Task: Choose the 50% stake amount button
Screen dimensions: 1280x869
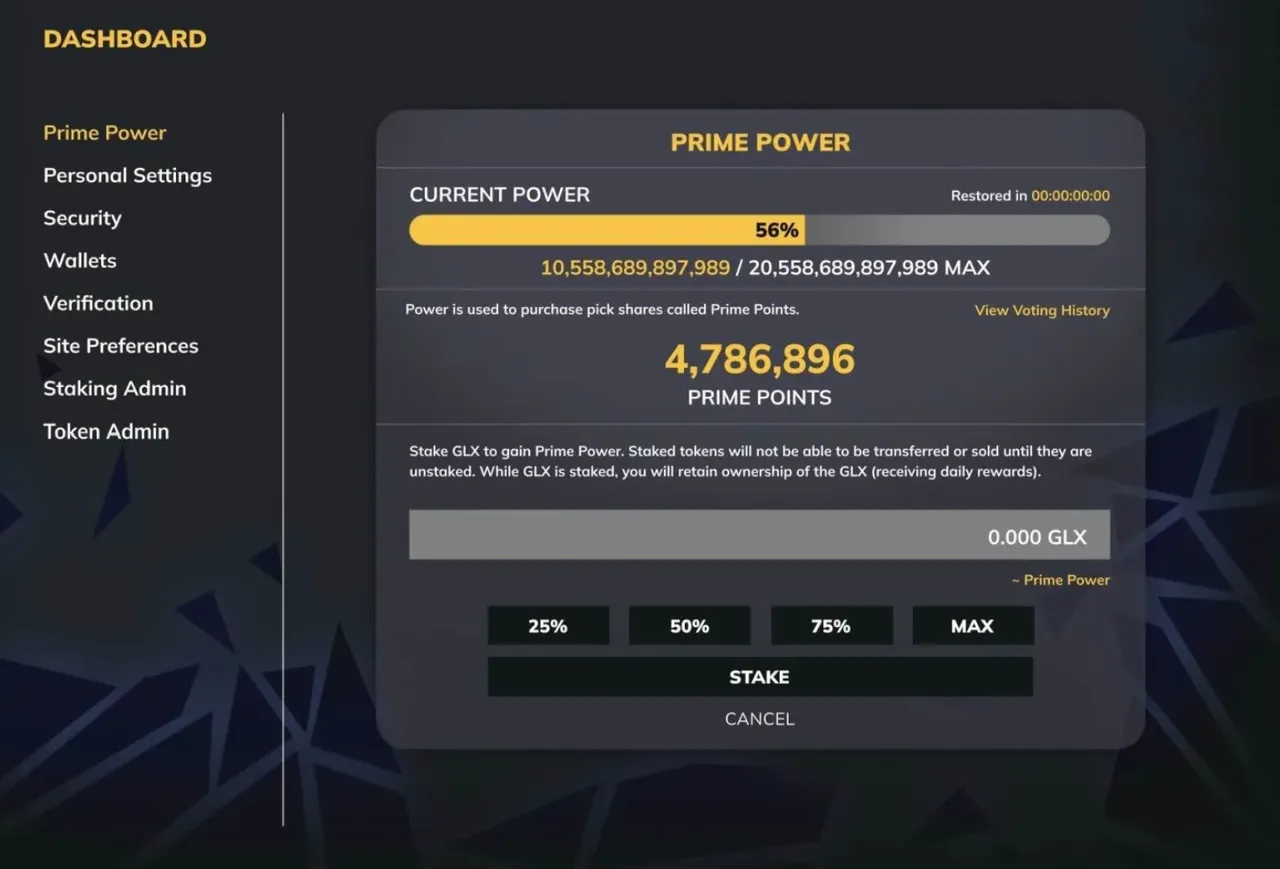Action: click(689, 626)
